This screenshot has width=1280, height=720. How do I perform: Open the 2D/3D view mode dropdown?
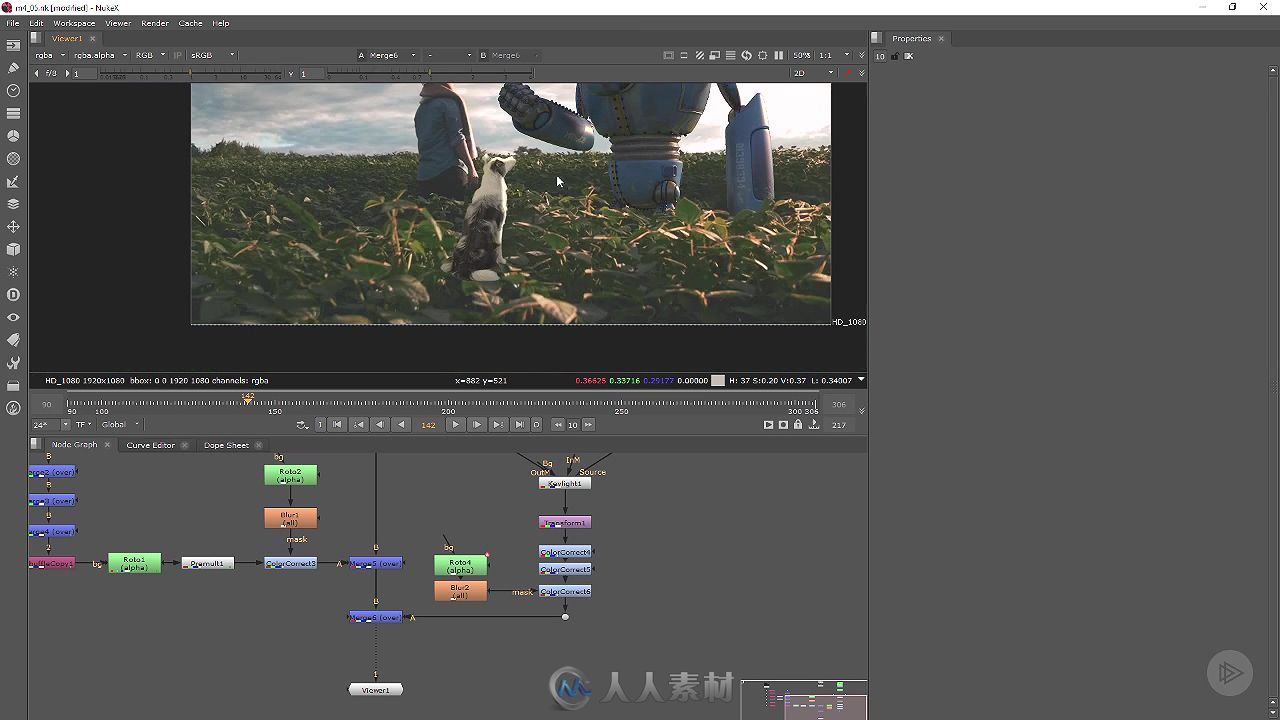813,73
